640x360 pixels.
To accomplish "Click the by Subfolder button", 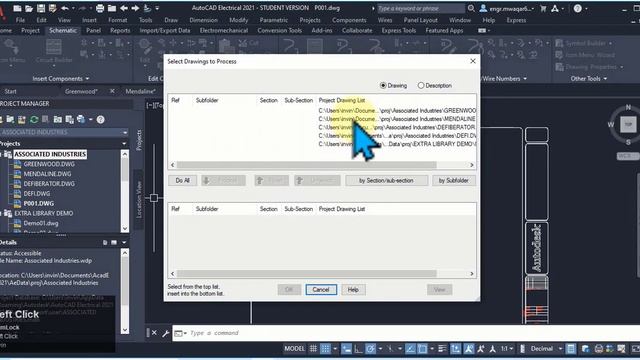I will [453, 180].
